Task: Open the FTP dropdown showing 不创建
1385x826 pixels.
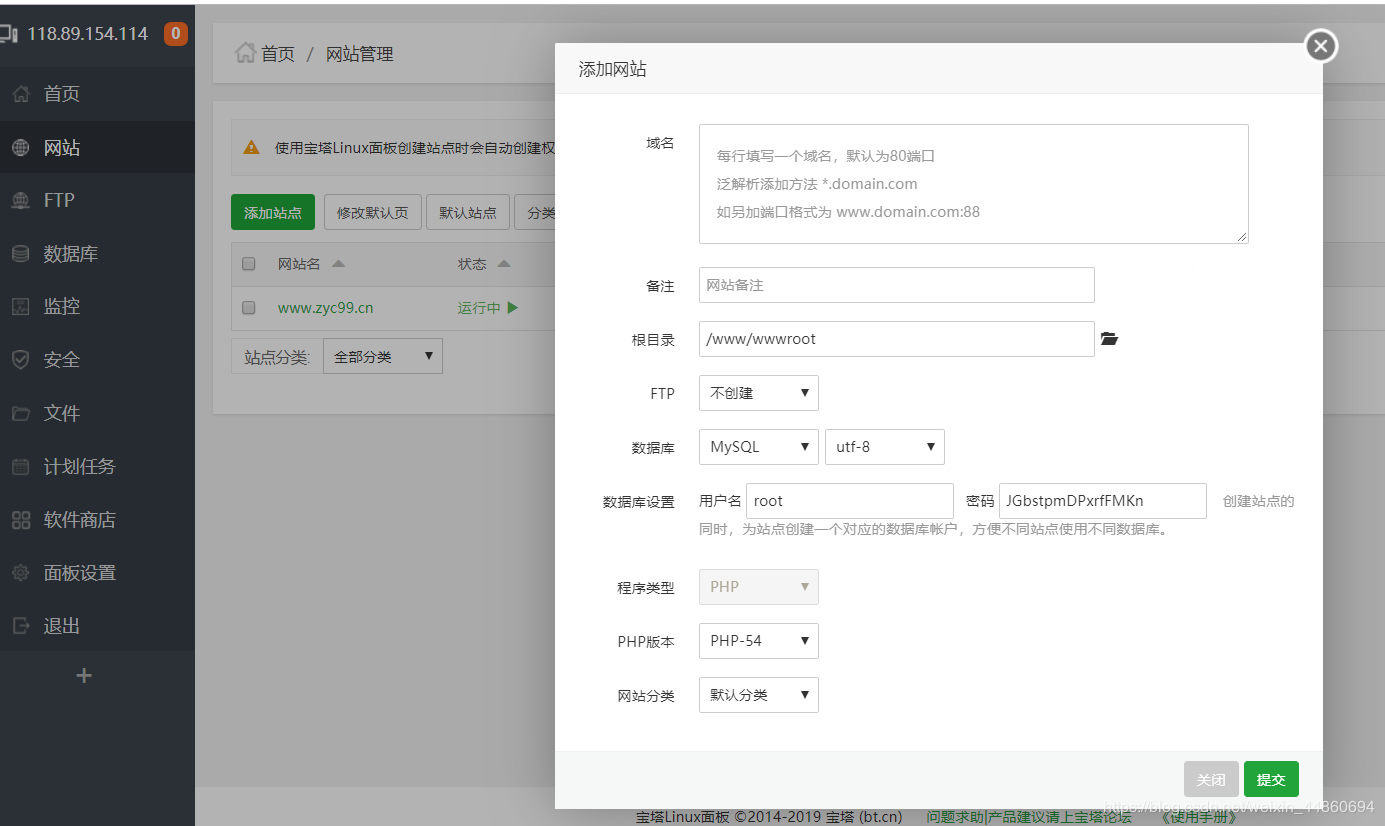Action: pyautogui.click(x=759, y=393)
